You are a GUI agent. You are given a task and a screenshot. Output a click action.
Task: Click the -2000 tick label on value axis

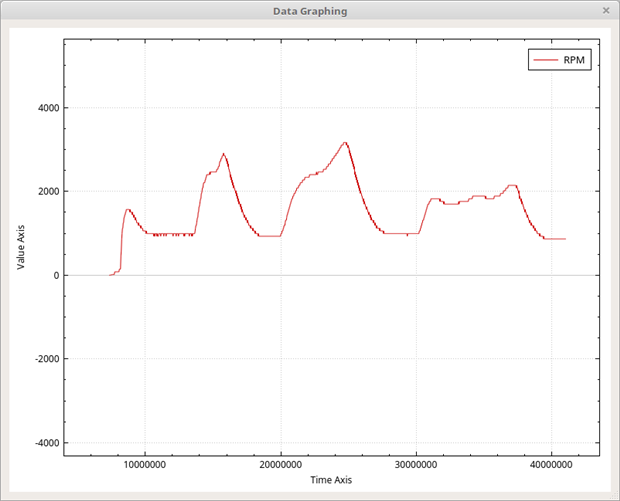(43, 359)
